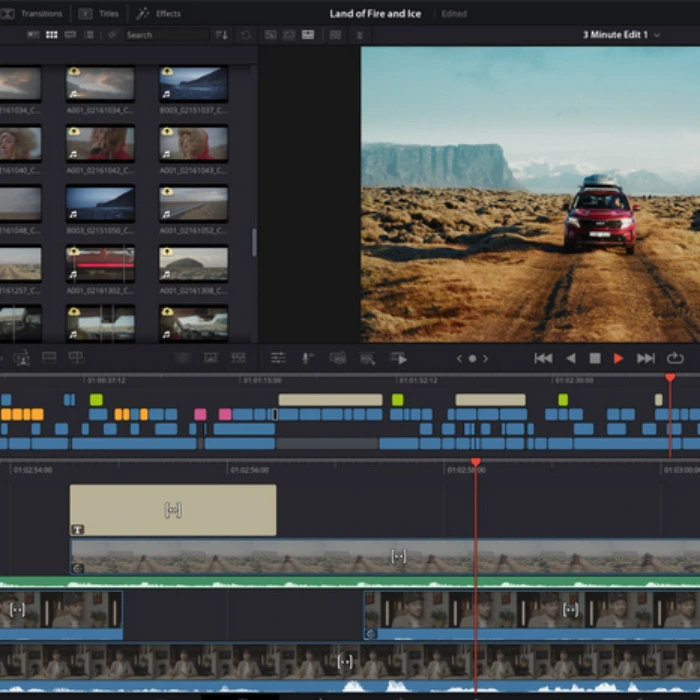
Task: Select clip thumbnail A001_02161308_C
Action: [x=193, y=264]
